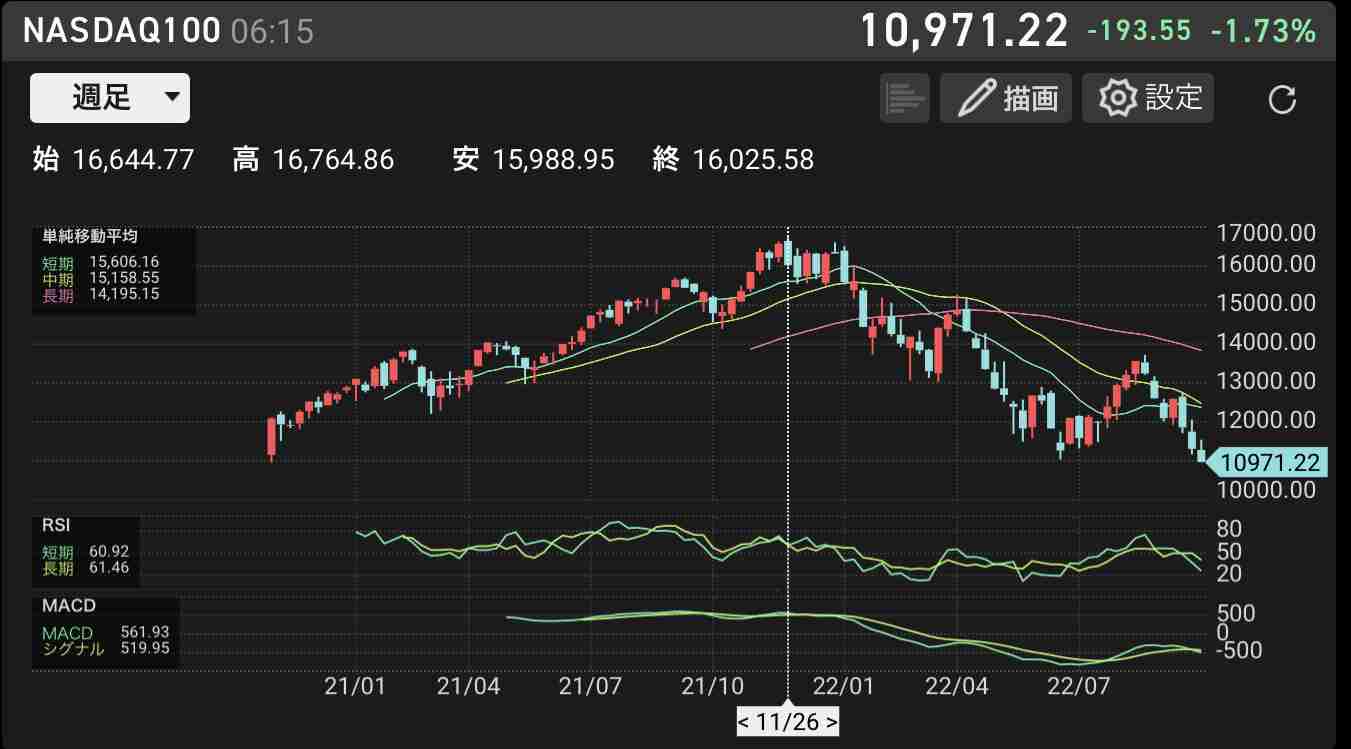Viewport: 1351px width, 749px height.
Task: Click the opening price 16,644.77
Action: pyautogui.click(x=134, y=159)
